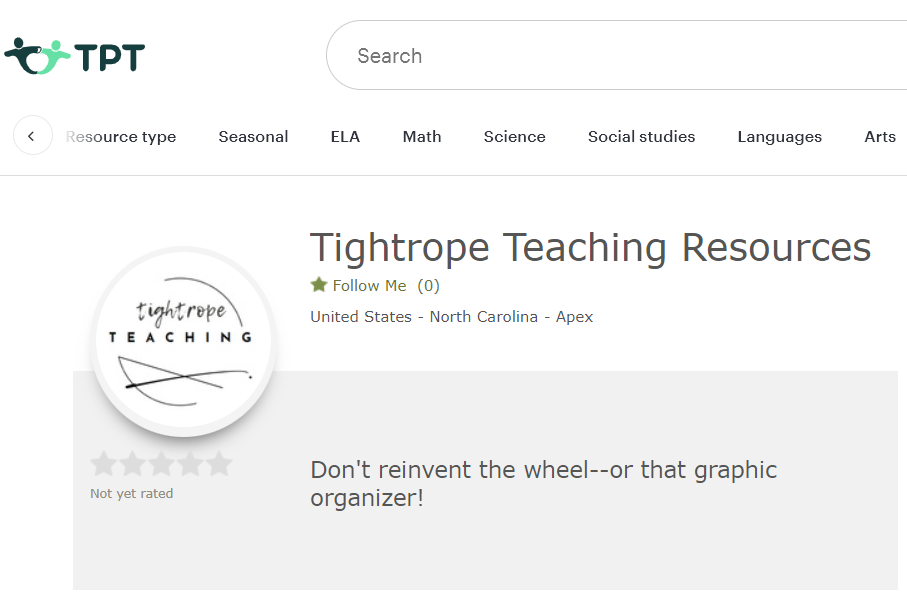The width and height of the screenshot is (907, 598).
Task: Click the first gray rating star
Action: coord(103,464)
